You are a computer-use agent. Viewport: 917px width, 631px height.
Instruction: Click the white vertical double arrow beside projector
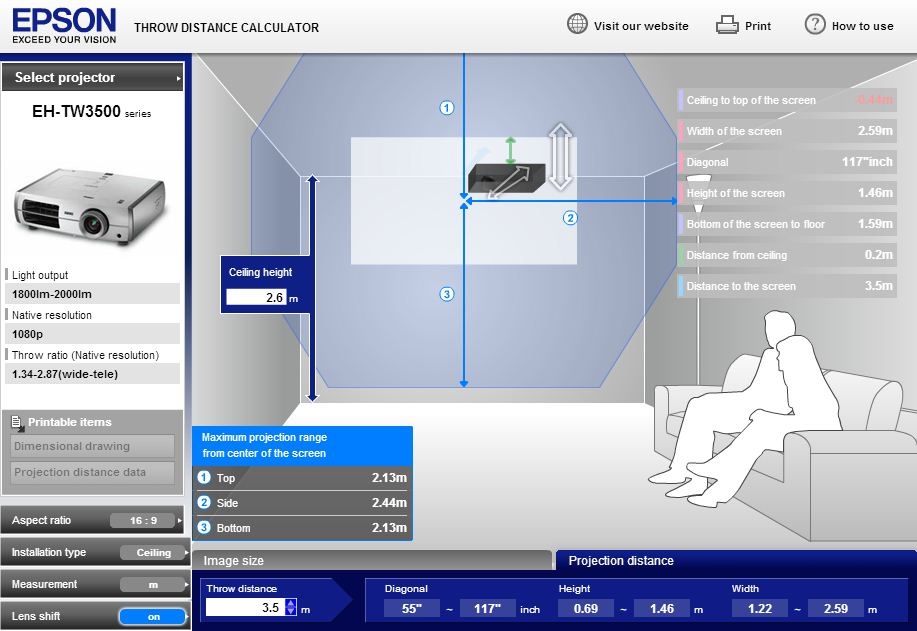pos(560,156)
